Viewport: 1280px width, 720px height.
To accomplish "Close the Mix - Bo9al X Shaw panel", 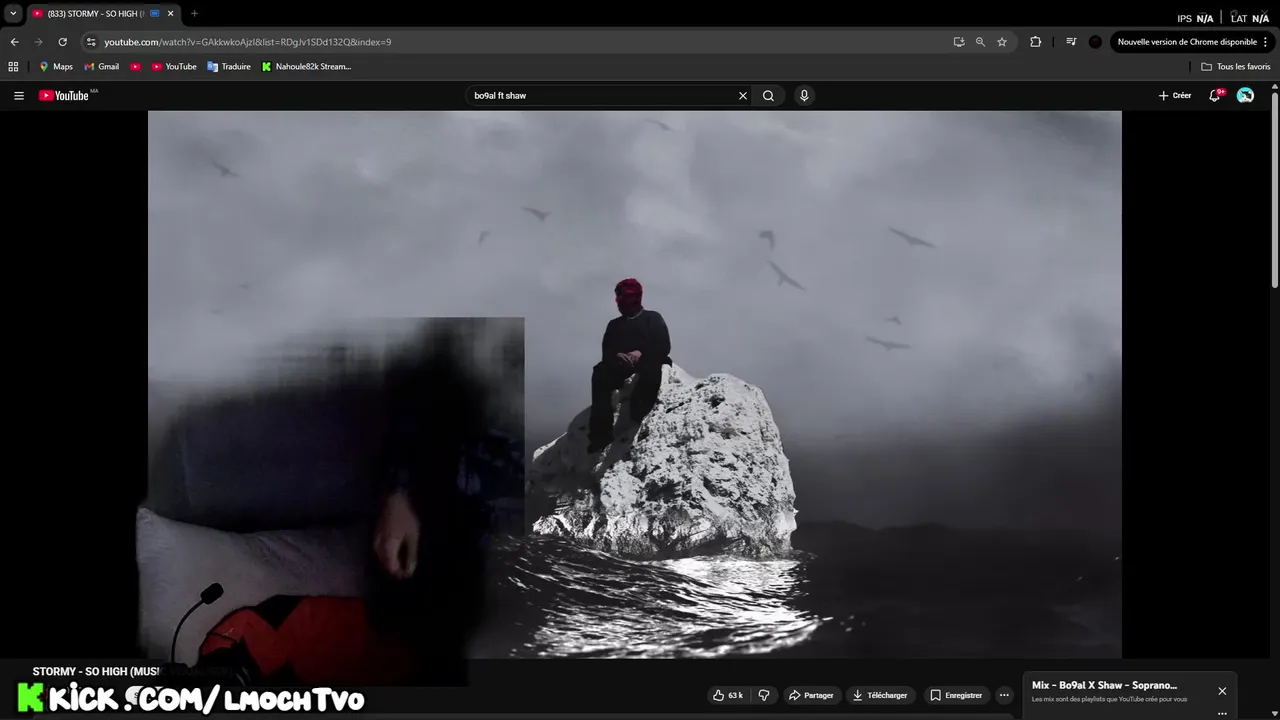I will pos(1222,691).
